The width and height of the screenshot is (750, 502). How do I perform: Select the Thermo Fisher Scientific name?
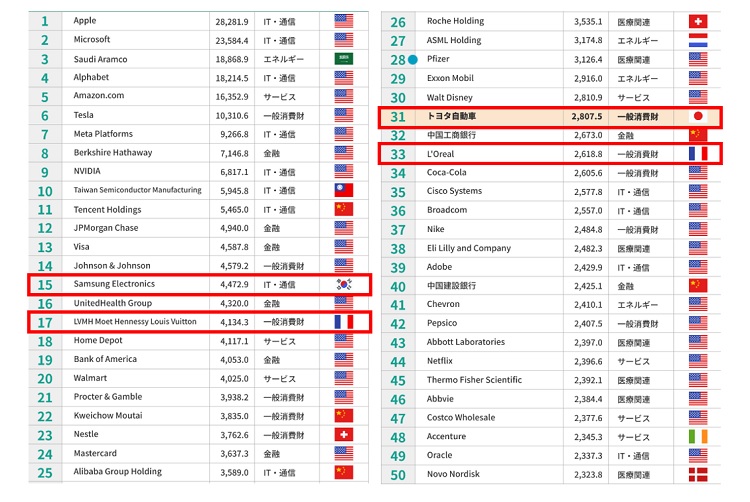[474, 380]
